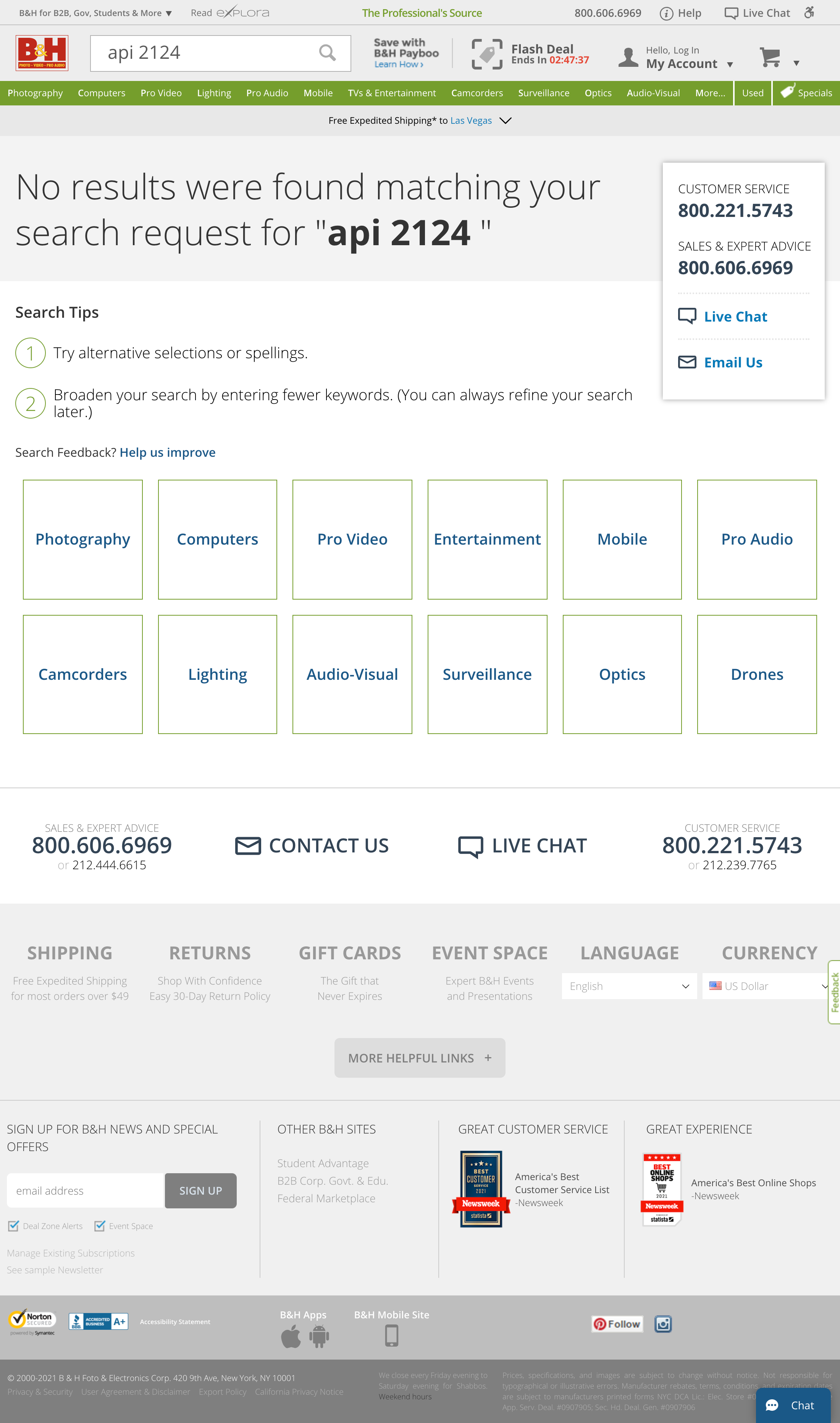
Task: Open the Pro Audio navigation menu
Action: (267, 93)
